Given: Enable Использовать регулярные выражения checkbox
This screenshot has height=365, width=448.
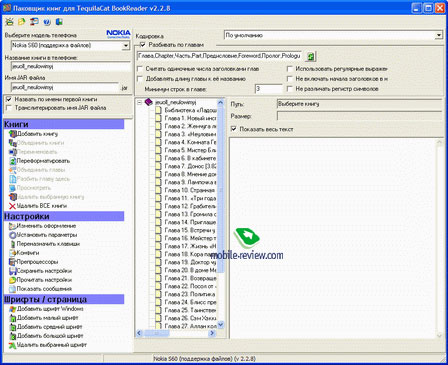Looking at the screenshot, I should (290, 69).
